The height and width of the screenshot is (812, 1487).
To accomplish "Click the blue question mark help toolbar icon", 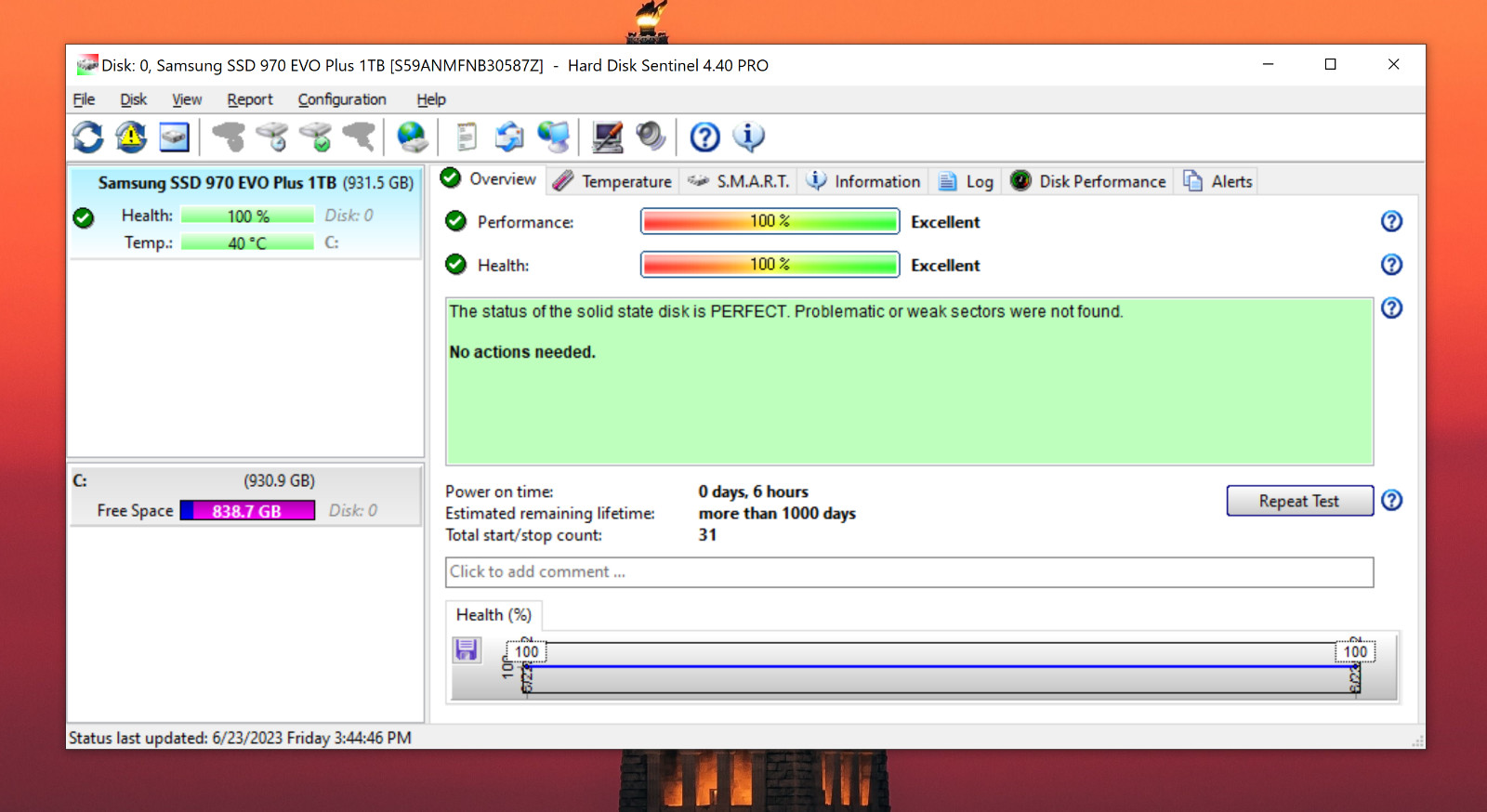I will click(704, 138).
